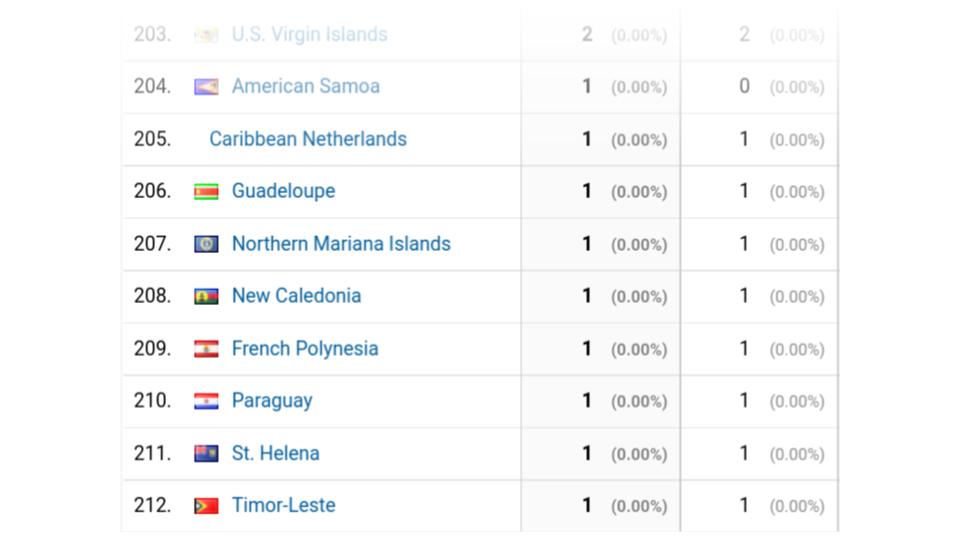Open the U.S. Virgin Islands link

point(309,34)
